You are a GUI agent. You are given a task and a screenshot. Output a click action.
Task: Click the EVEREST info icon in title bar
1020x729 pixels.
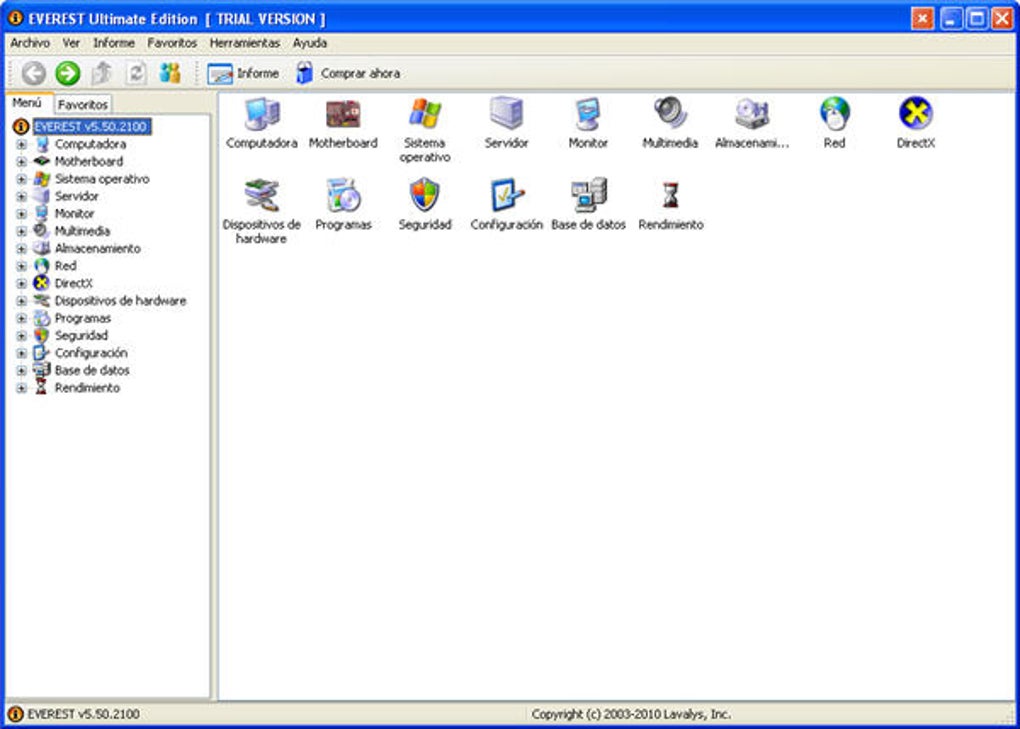pyautogui.click(x=16, y=18)
